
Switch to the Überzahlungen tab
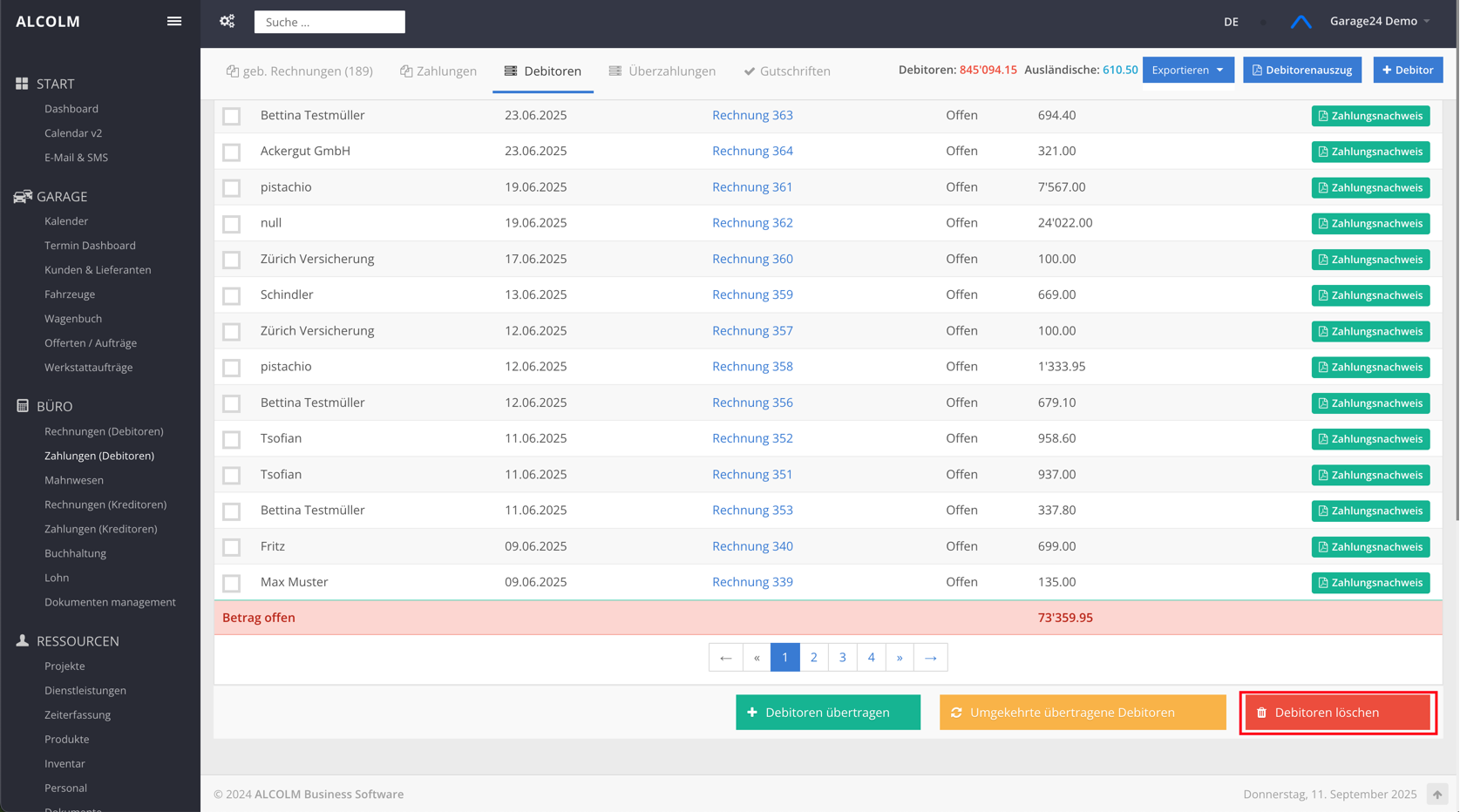(x=662, y=71)
